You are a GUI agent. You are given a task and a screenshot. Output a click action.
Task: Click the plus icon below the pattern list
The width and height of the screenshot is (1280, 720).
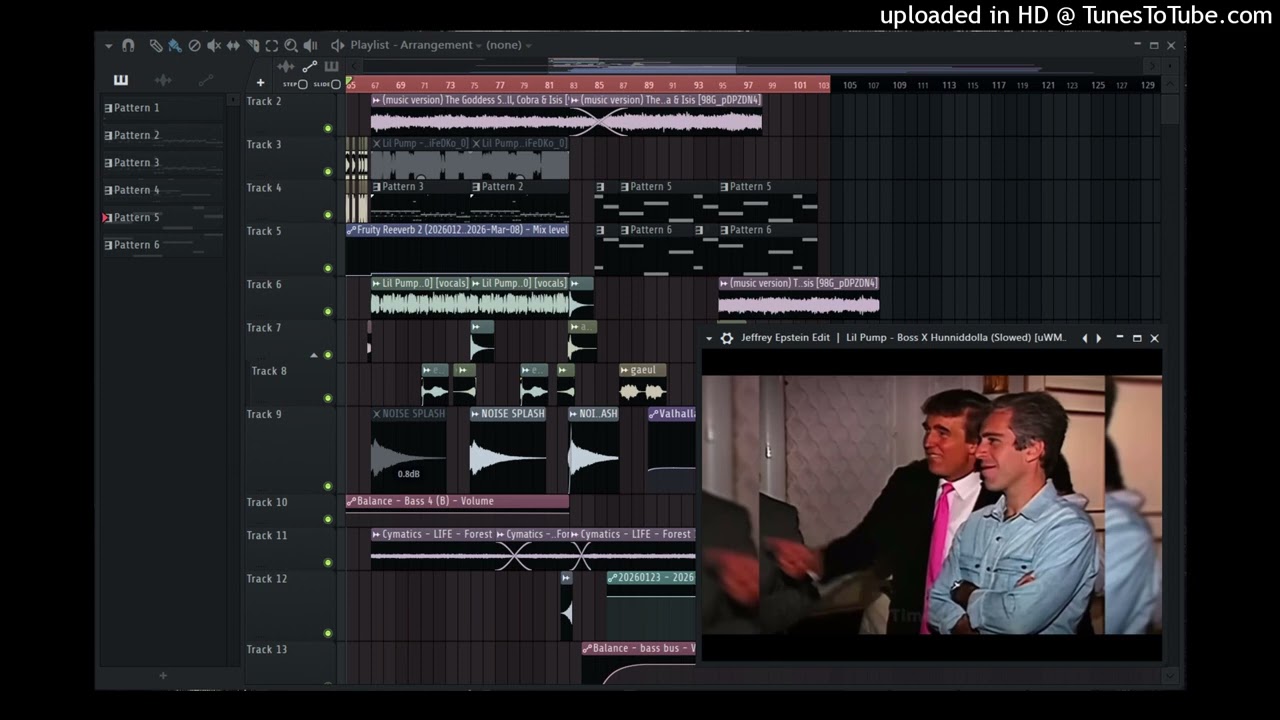click(163, 676)
